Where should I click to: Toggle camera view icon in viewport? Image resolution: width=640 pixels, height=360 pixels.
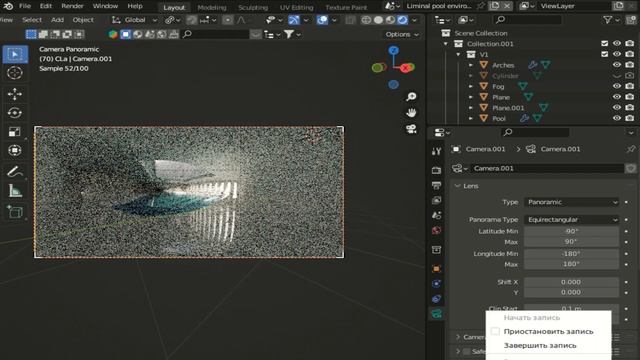(x=411, y=129)
